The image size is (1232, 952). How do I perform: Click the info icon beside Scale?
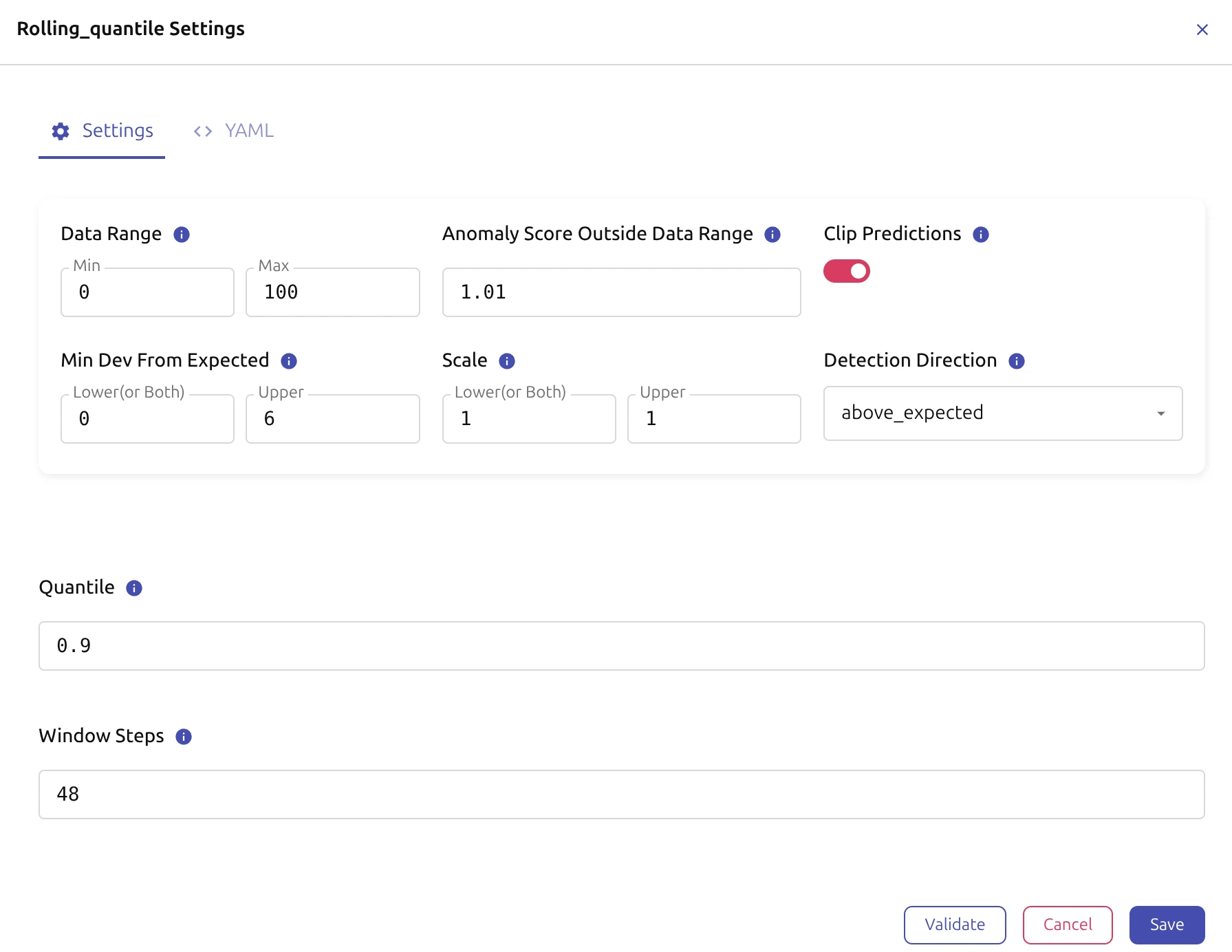coord(507,361)
